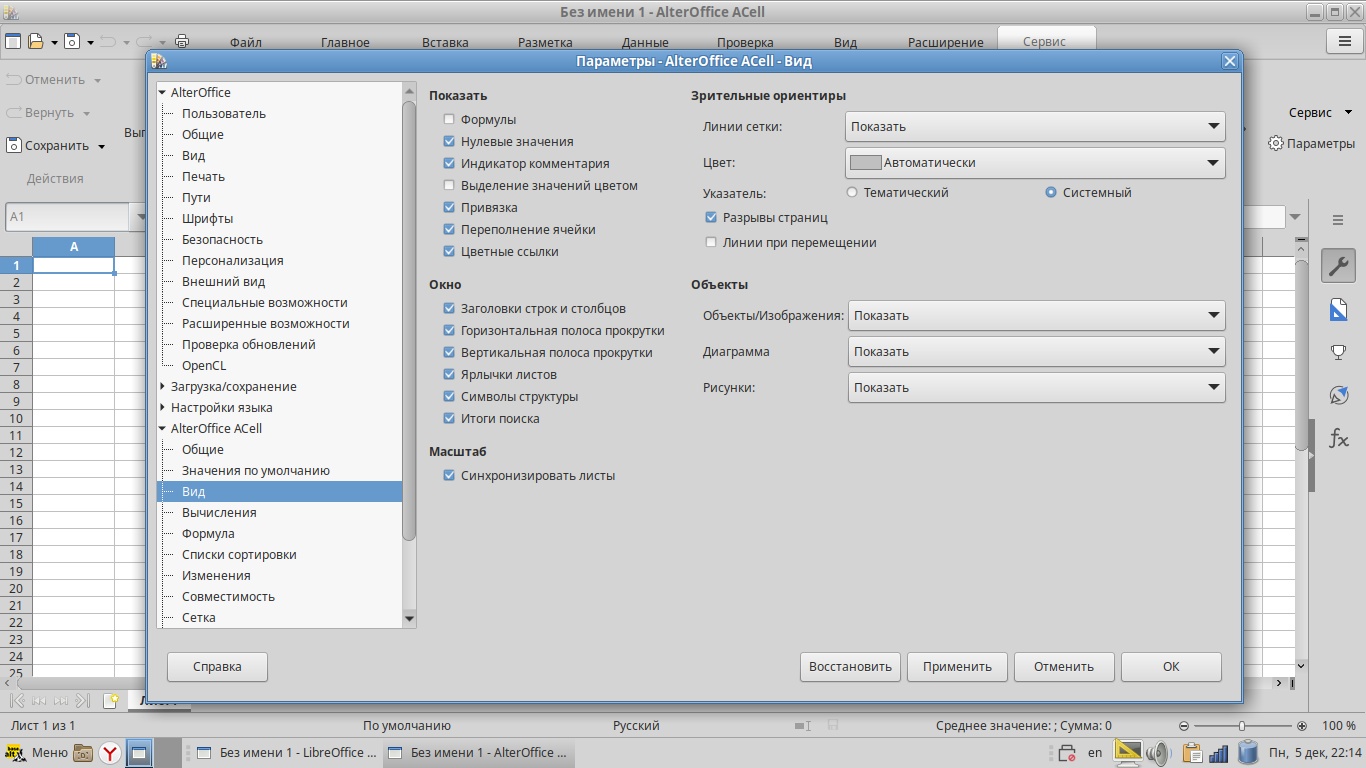The height and width of the screenshot is (768, 1366).
Task: Click the Отменить button in dialog
Action: [x=1064, y=666]
